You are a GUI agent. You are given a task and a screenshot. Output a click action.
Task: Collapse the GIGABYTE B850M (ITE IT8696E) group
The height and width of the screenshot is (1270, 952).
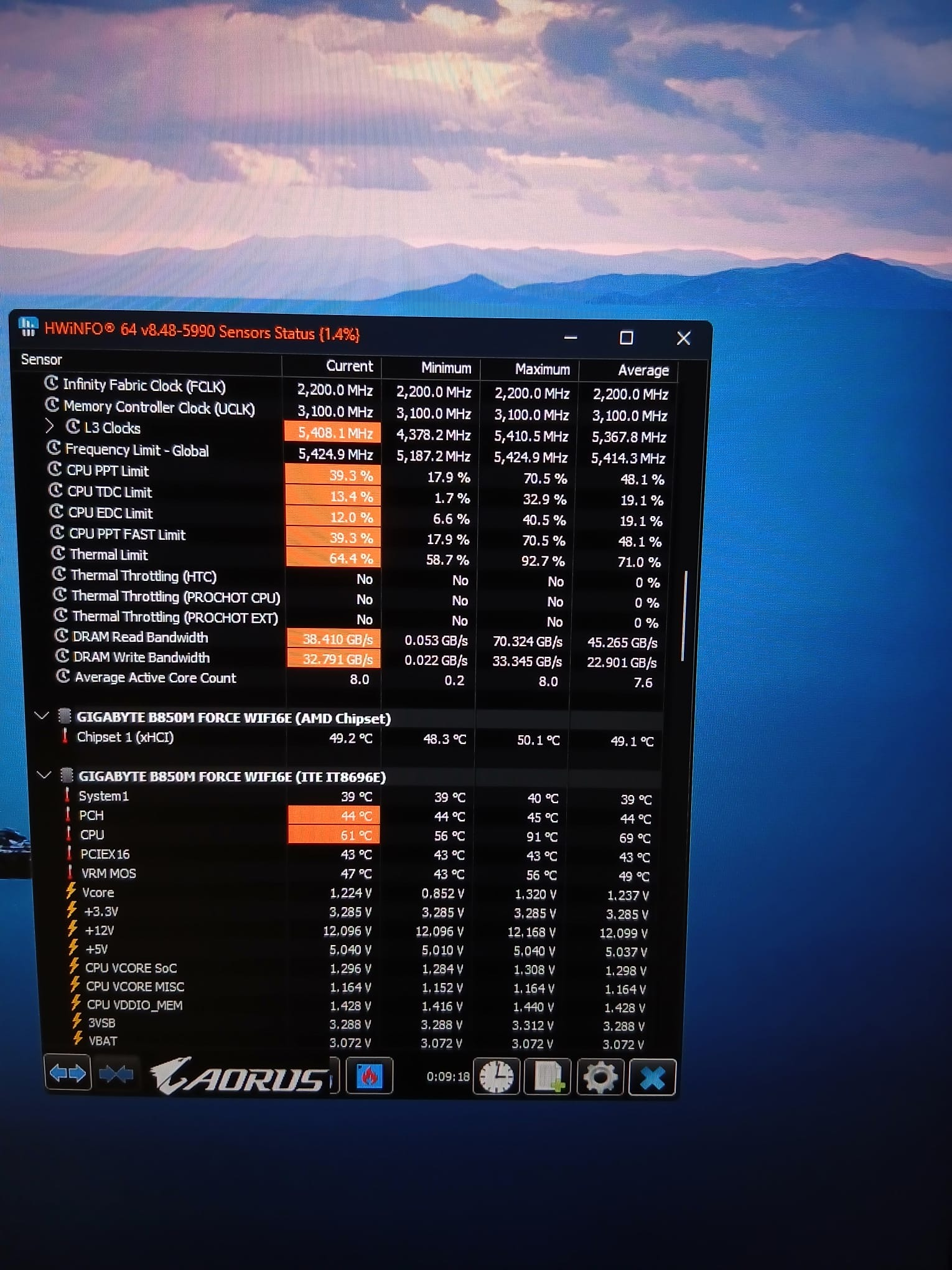[44, 775]
